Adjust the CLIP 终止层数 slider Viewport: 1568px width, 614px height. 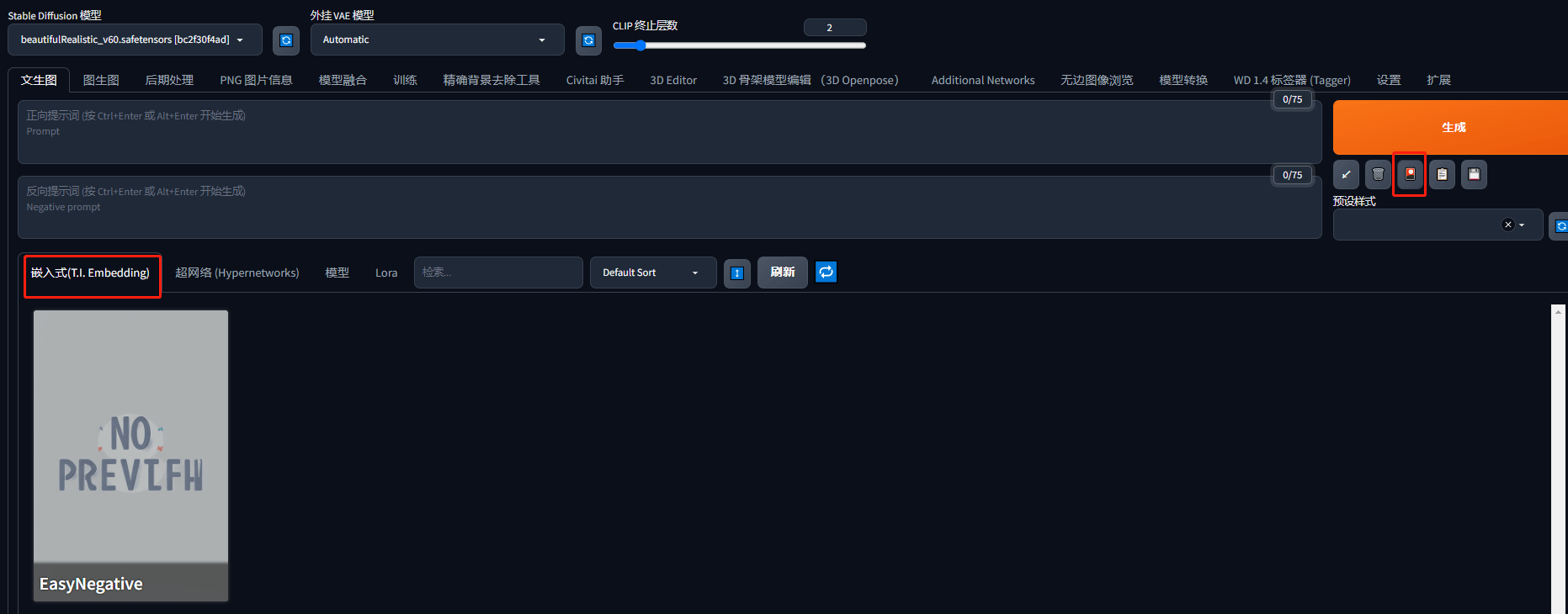[x=640, y=45]
